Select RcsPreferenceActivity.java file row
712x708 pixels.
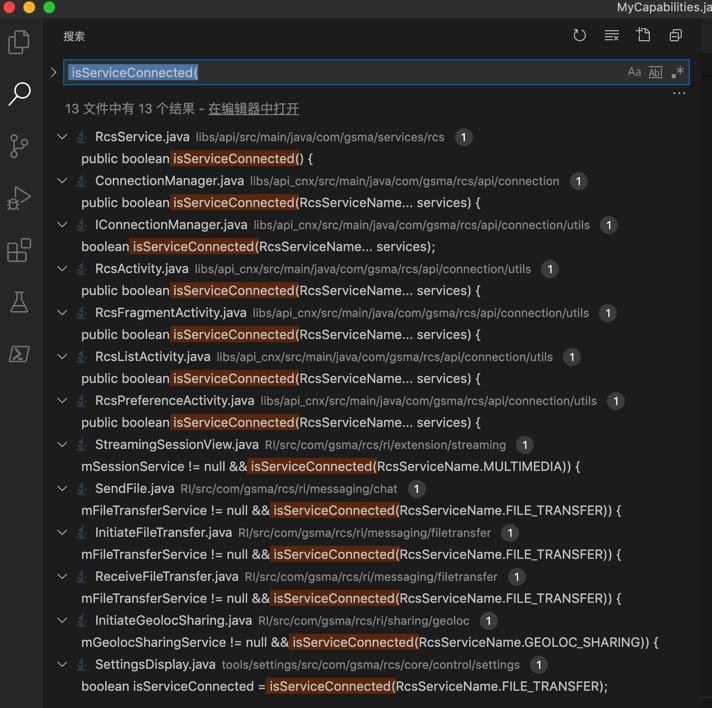coord(372,401)
